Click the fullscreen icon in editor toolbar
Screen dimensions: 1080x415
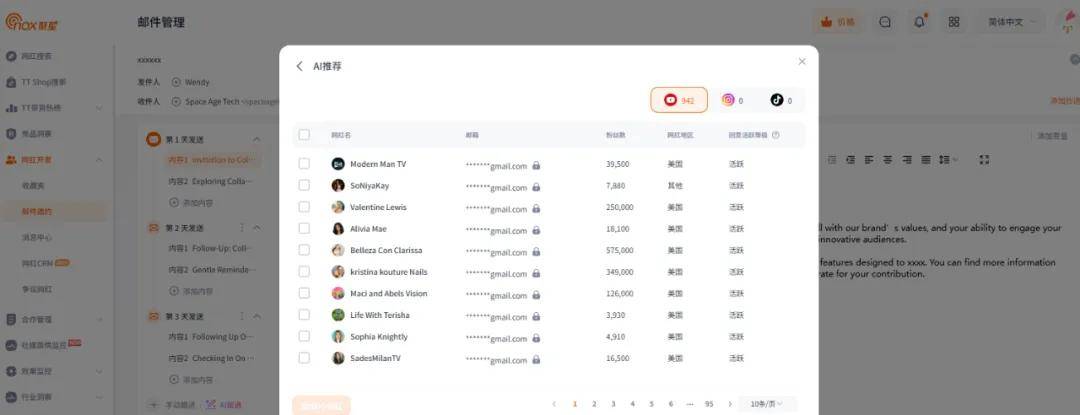click(984, 160)
